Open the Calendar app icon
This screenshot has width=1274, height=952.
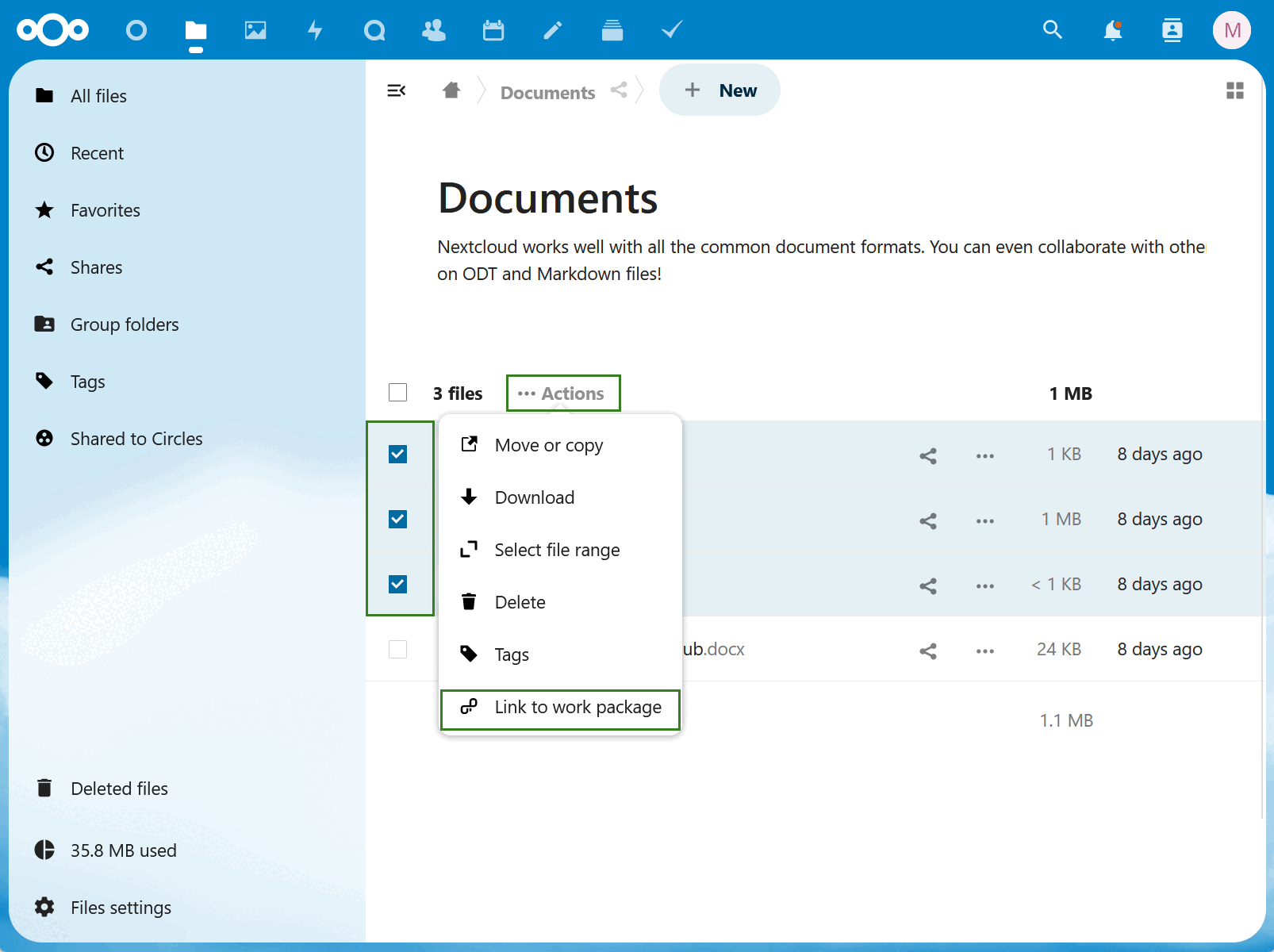click(x=493, y=30)
